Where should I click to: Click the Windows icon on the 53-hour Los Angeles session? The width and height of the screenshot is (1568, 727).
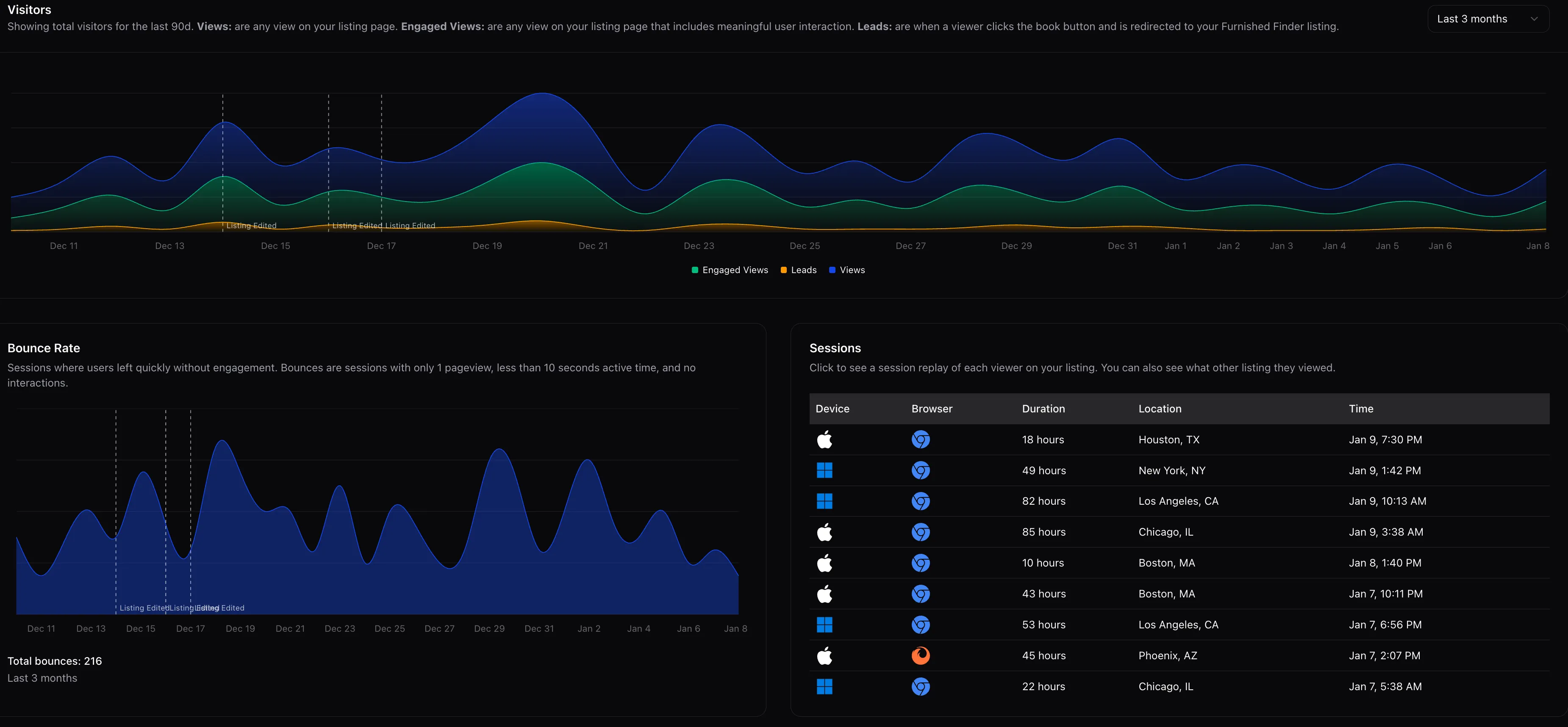[x=825, y=624]
